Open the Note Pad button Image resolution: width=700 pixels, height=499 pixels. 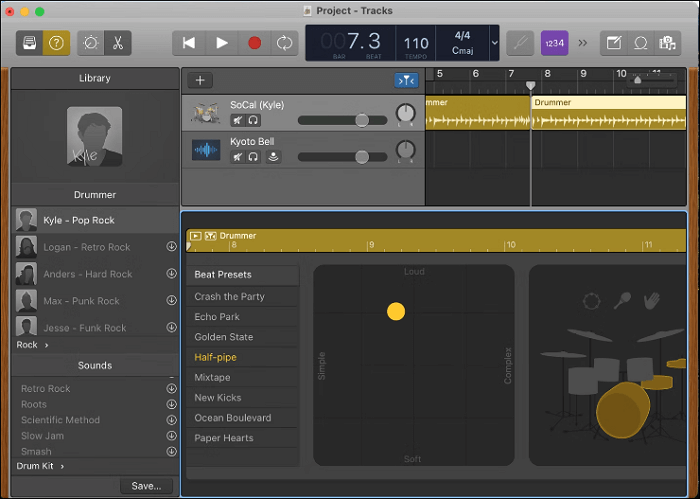click(x=614, y=43)
